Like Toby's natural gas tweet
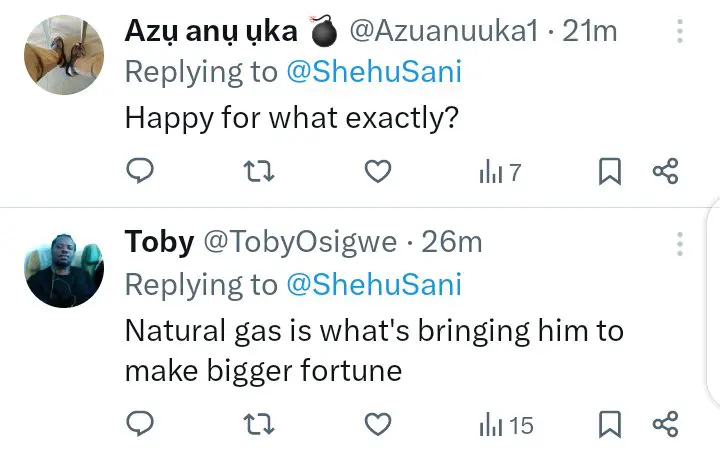The image size is (720, 452). [x=377, y=425]
